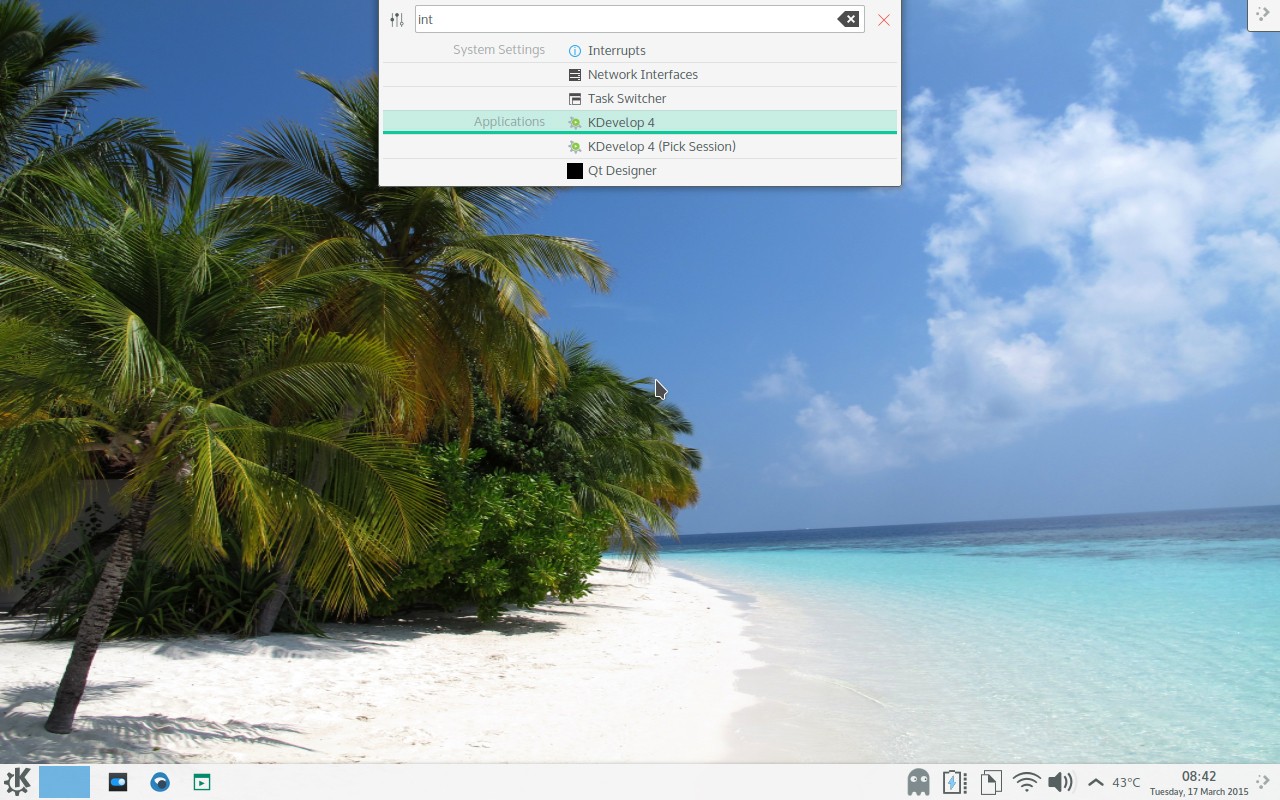Launch the blue round browser icon in taskbar
Viewport: 1280px width, 800px height.
[x=160, y=782]
